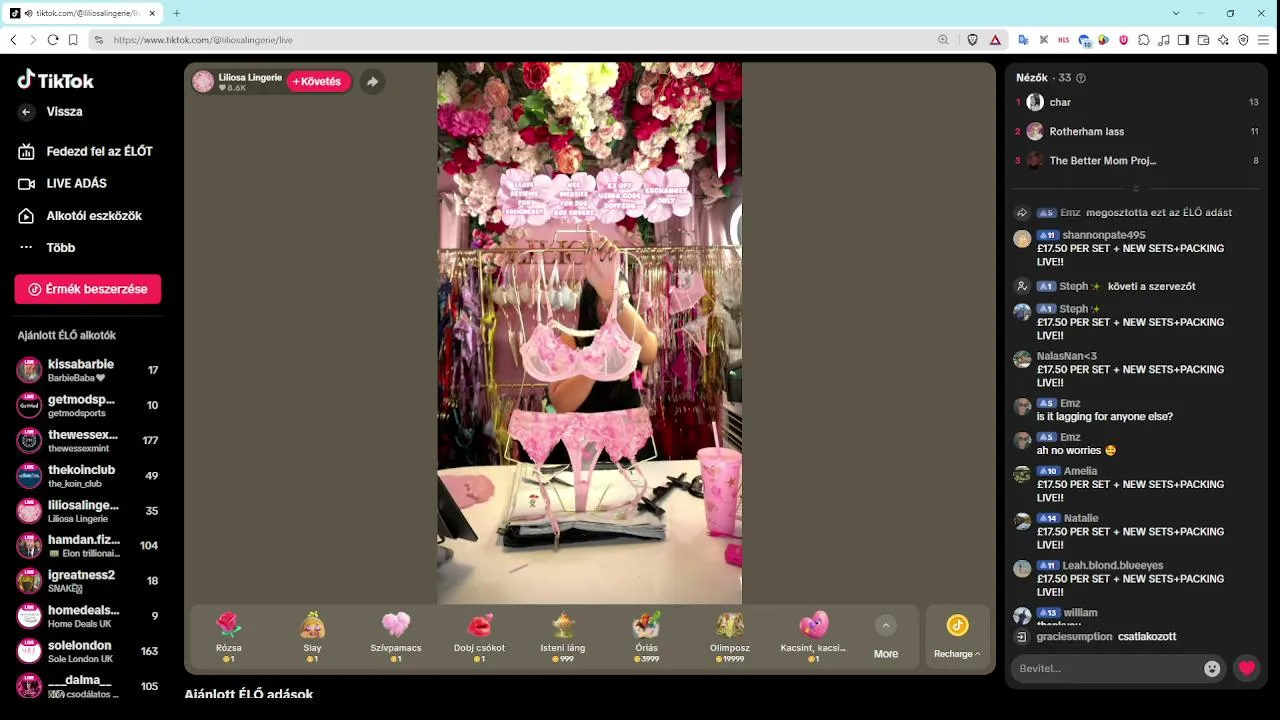Send the Kacsint, kacsi... heart gift
The height and width of the screenshot is (720, 1280).
click(x=813, y=638)
